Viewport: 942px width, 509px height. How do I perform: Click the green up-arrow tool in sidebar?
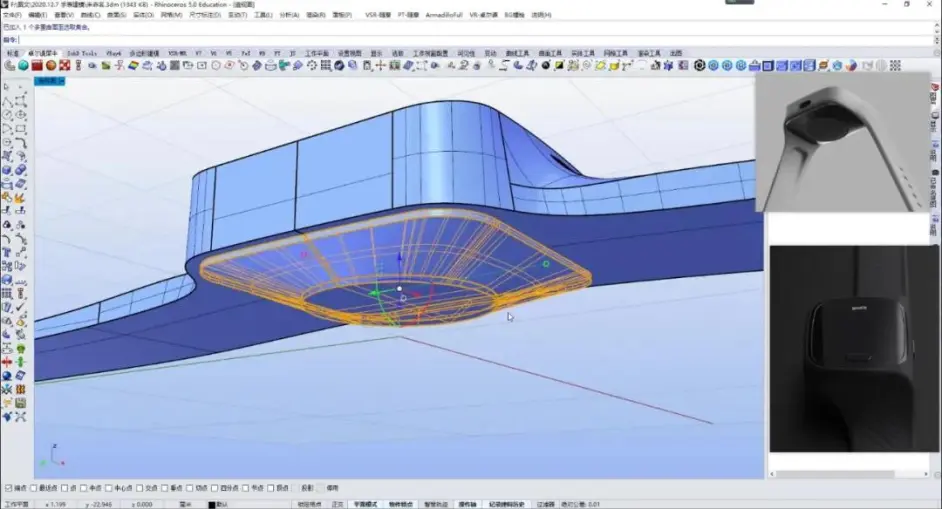20,362
